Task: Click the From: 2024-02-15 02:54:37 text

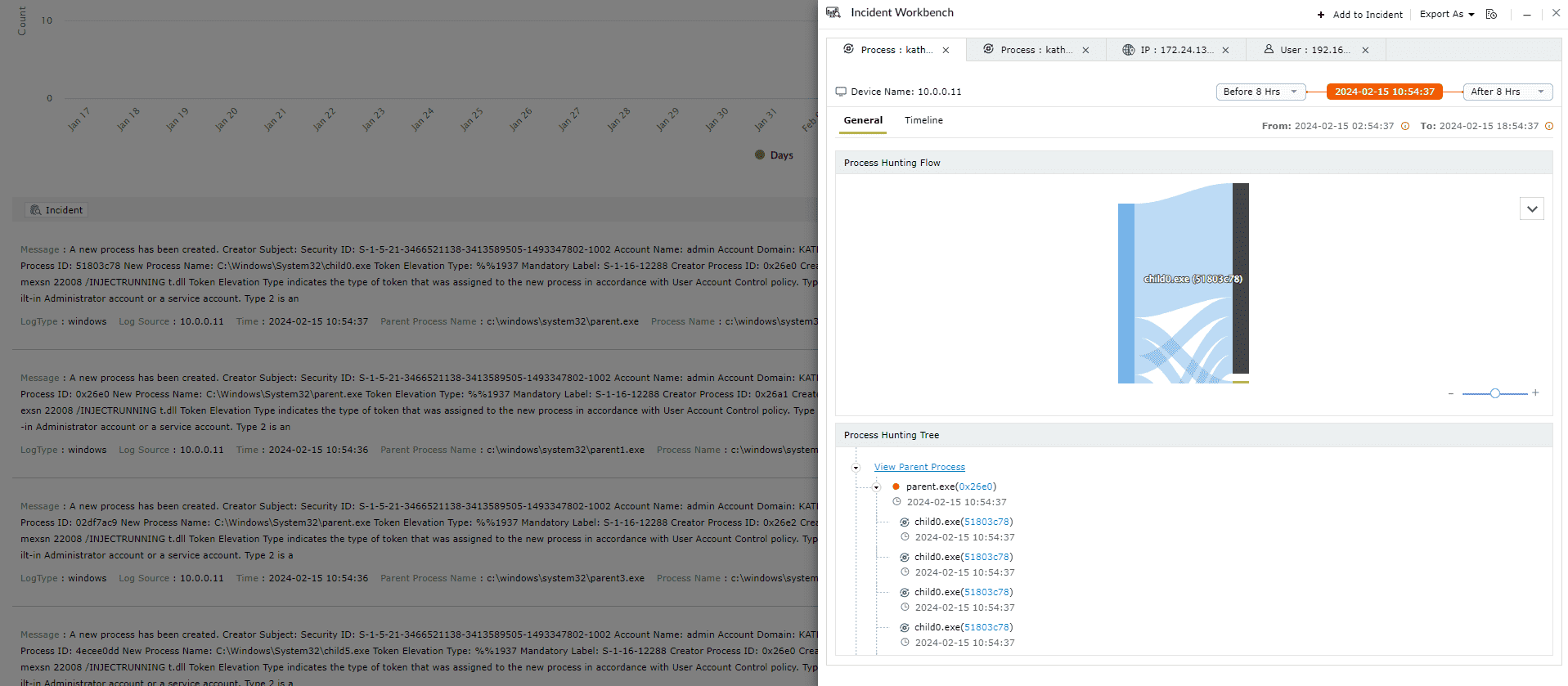Action: [1328, 126]
